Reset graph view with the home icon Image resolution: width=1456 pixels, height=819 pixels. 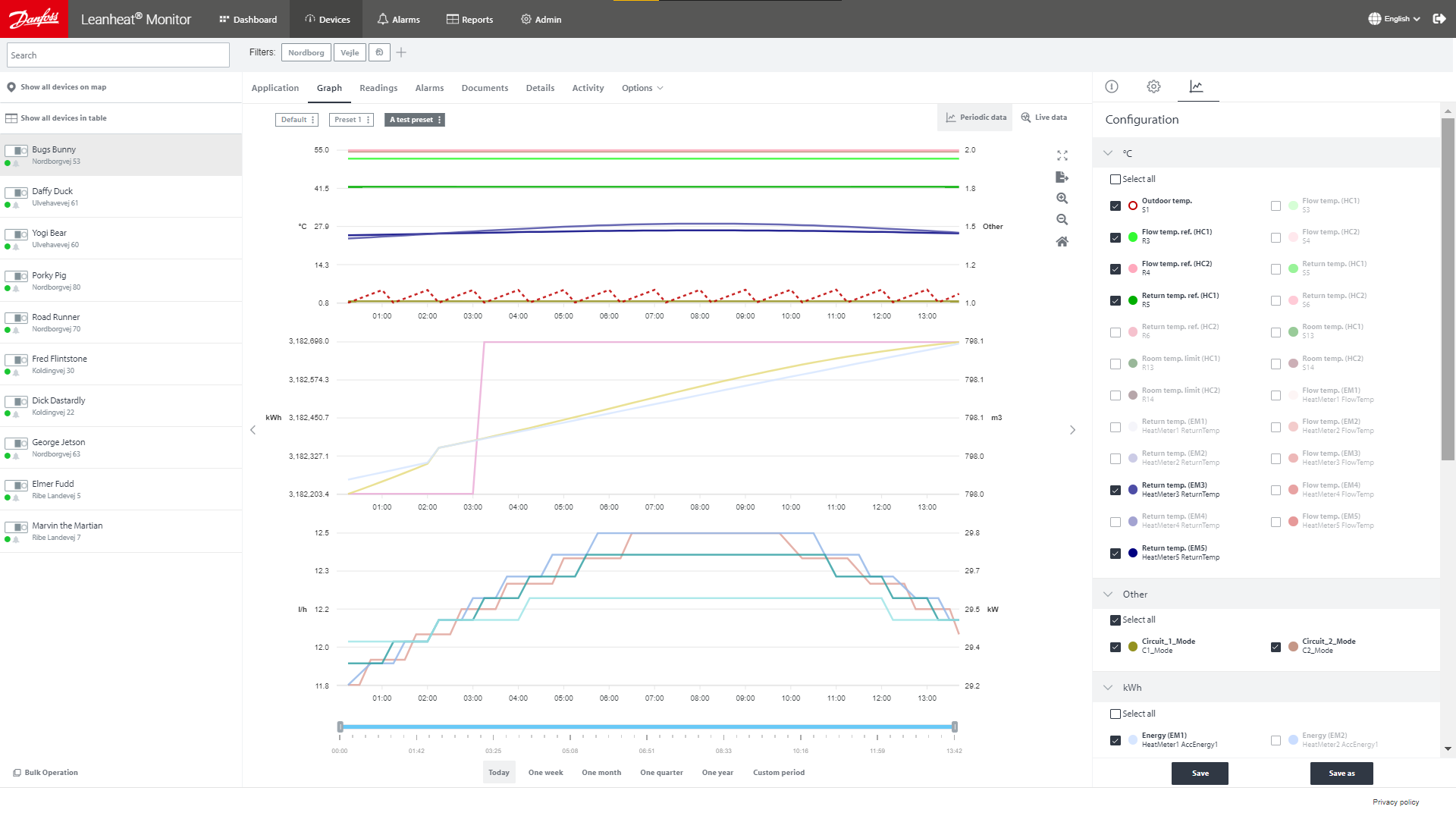pyautogui.click(x=1062, y=240)
